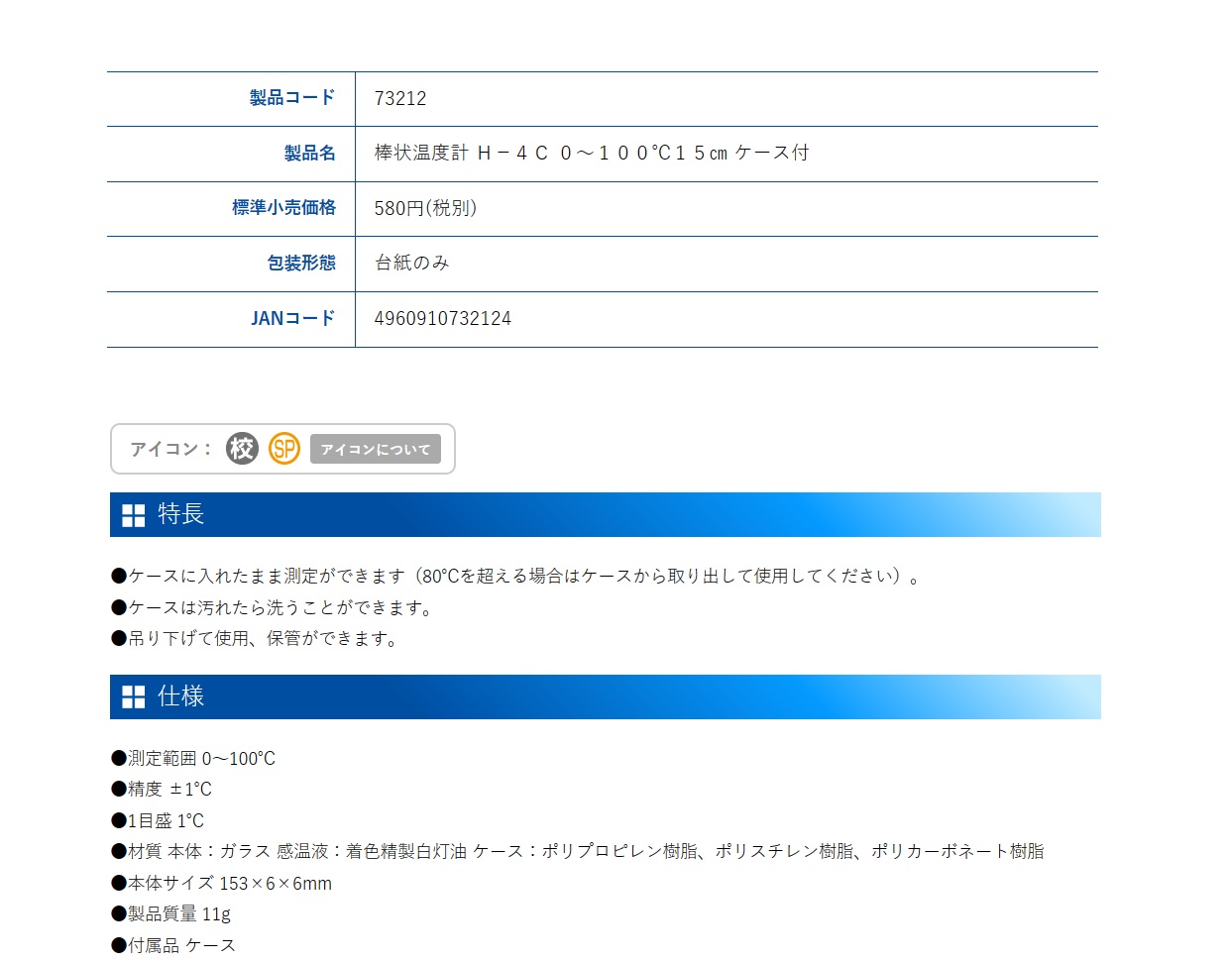Select the product code value 73212
Viewport: 1232px width, 962px height.
pos(400,99)
